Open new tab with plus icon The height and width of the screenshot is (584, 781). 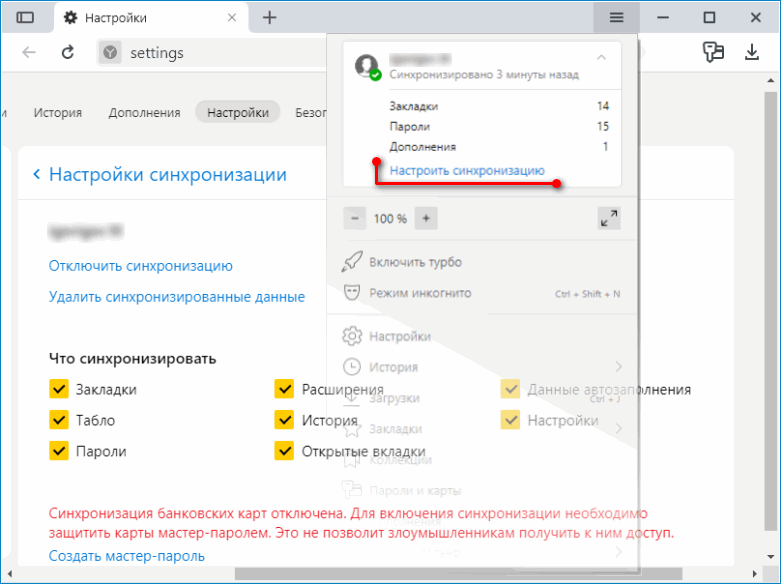[x=269, y=18]
